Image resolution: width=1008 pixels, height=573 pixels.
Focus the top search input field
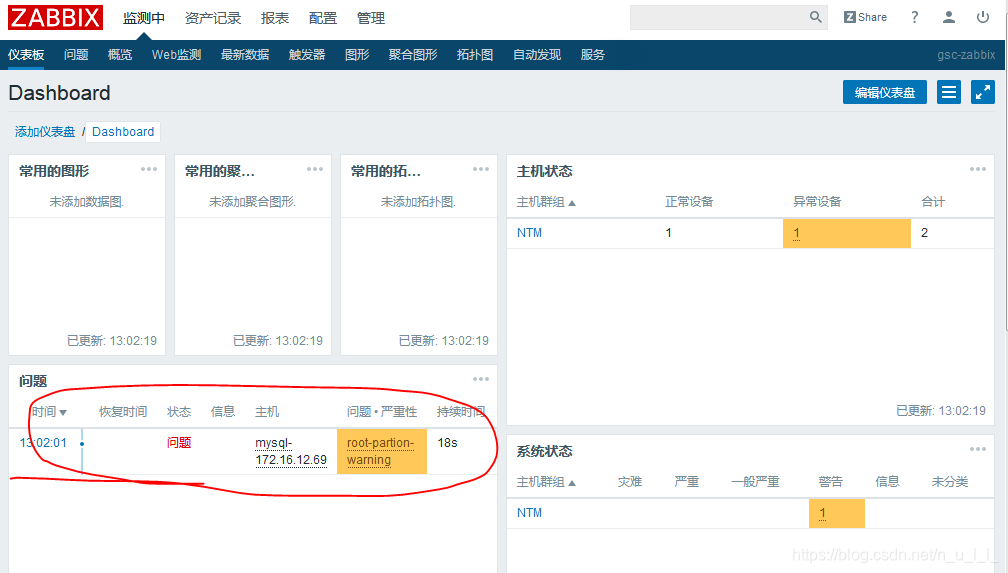pos(719,17)
